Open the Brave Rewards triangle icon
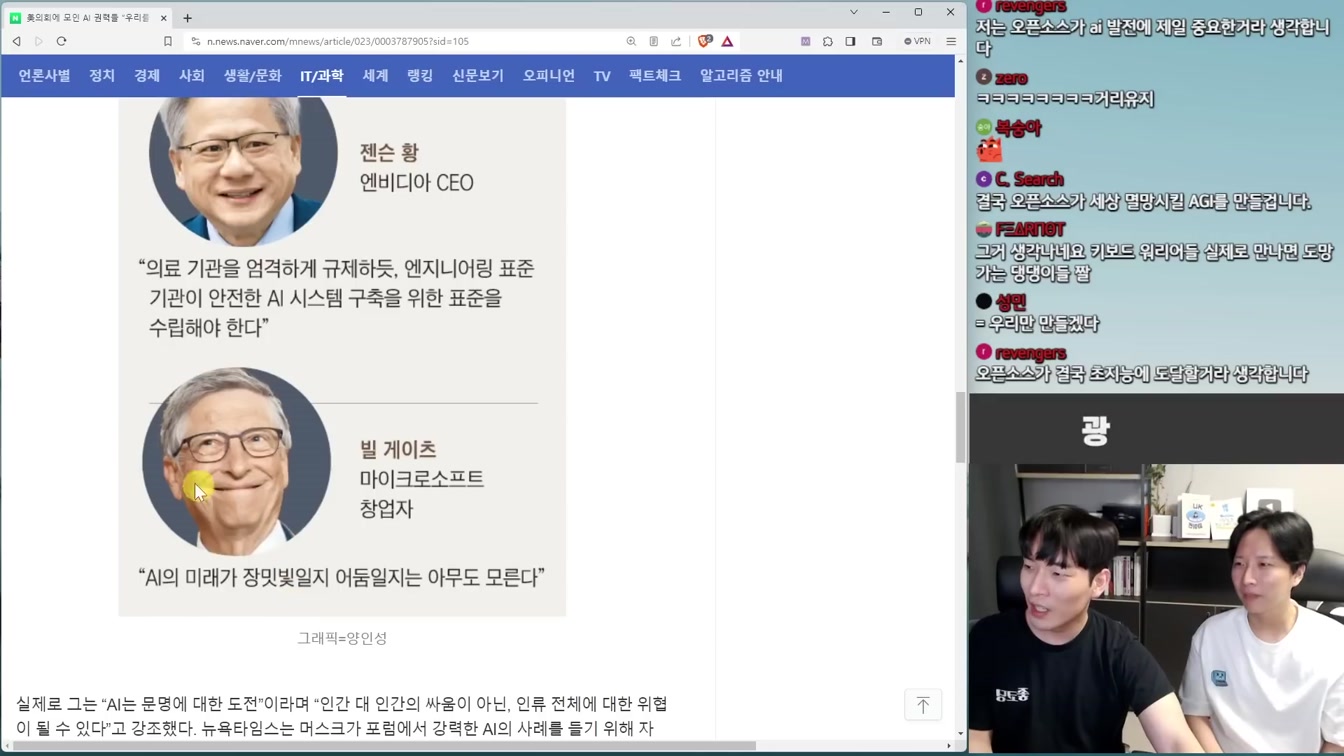The width and height of the screenshot is (1344, 756). [x=727, y=41]
